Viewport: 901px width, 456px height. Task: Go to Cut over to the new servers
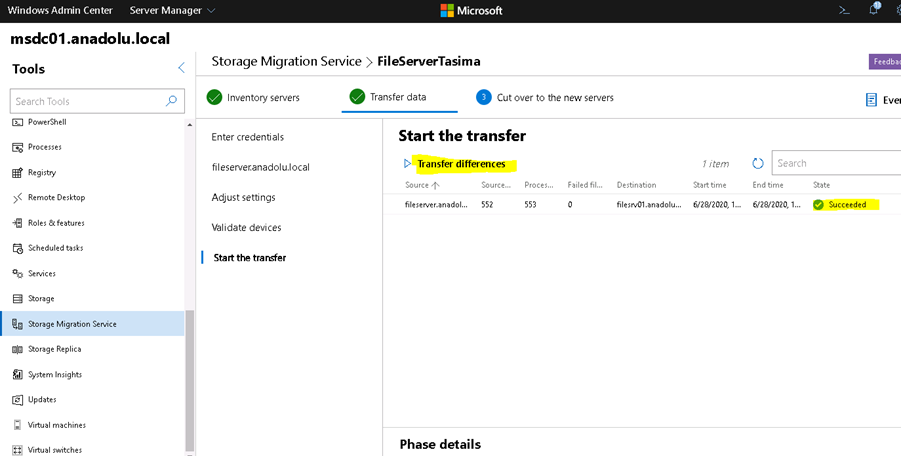coord(545,98)
